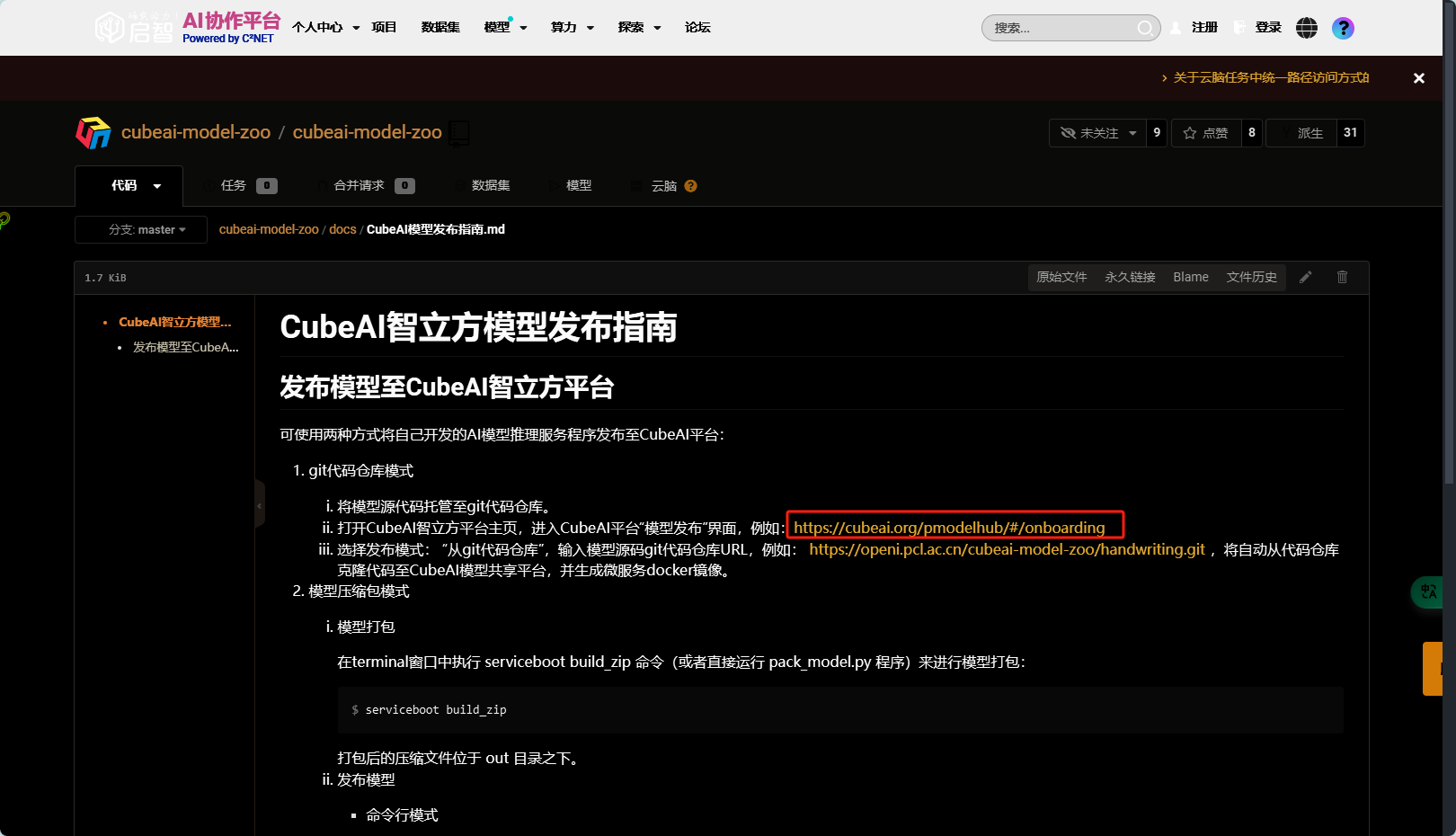Open the 数据集 top menu

(x=440, y=28)
